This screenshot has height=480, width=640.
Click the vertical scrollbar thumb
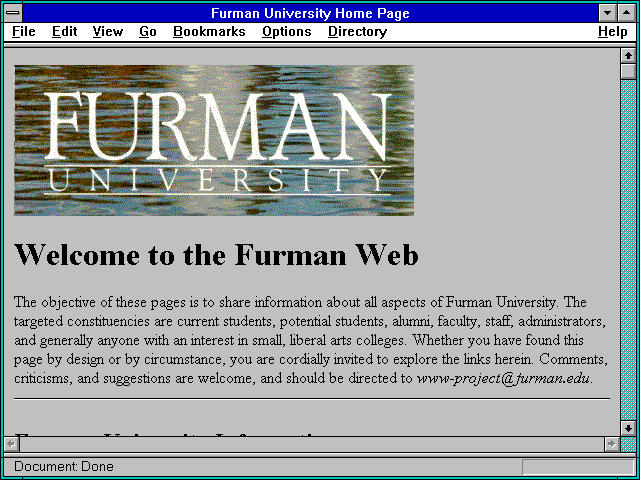(x=628, y=71)
